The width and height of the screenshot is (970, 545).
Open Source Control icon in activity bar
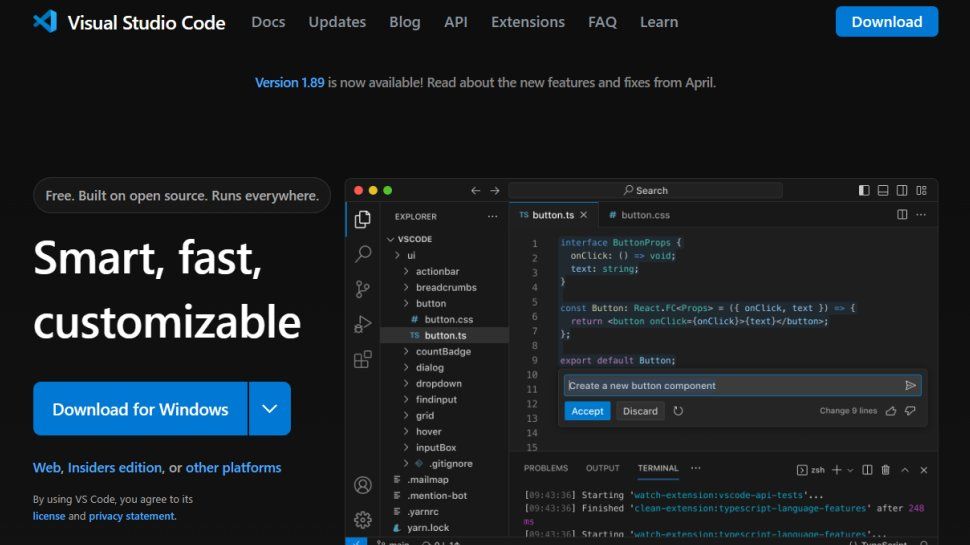tap(363, 289)
